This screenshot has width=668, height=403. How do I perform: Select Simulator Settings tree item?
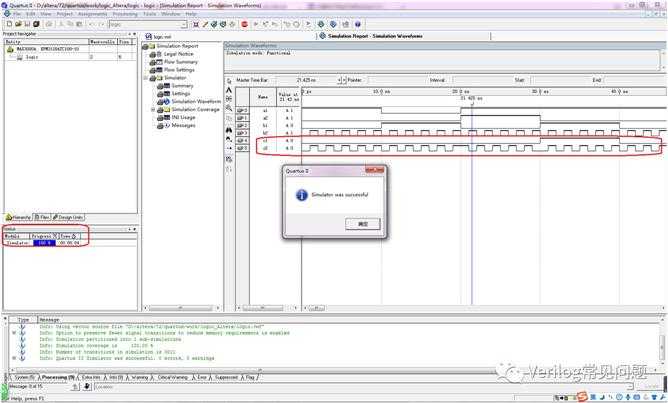tap(181, 93)
